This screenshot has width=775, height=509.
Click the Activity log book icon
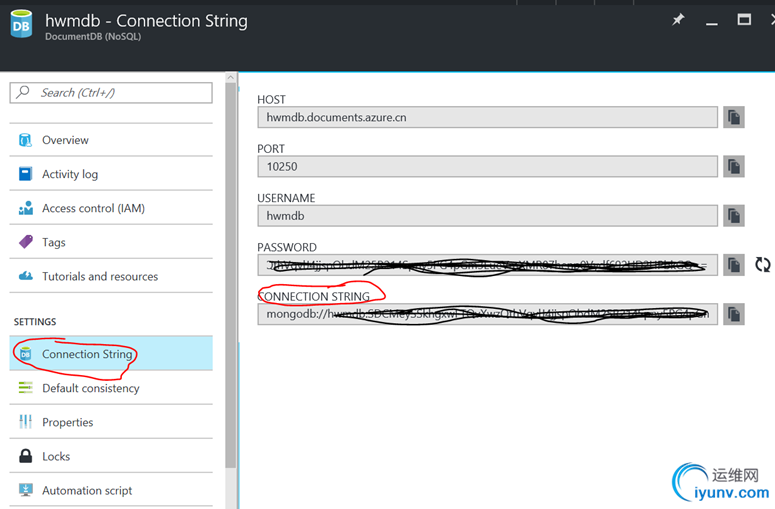[25, 174]
